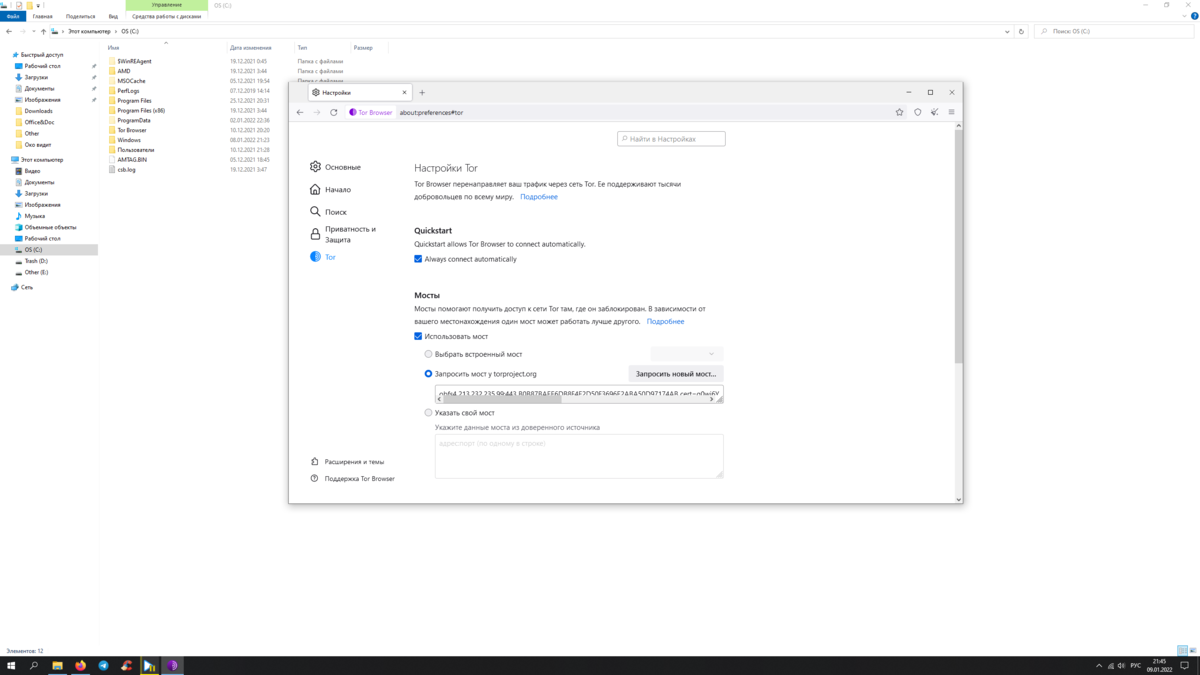Select csb.log file in Explorer

(126, 170)
